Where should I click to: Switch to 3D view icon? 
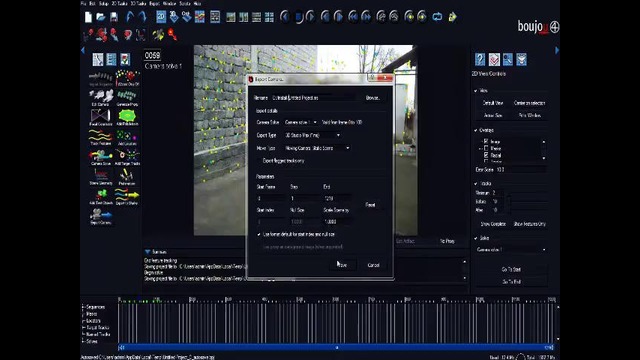point(174,17)
